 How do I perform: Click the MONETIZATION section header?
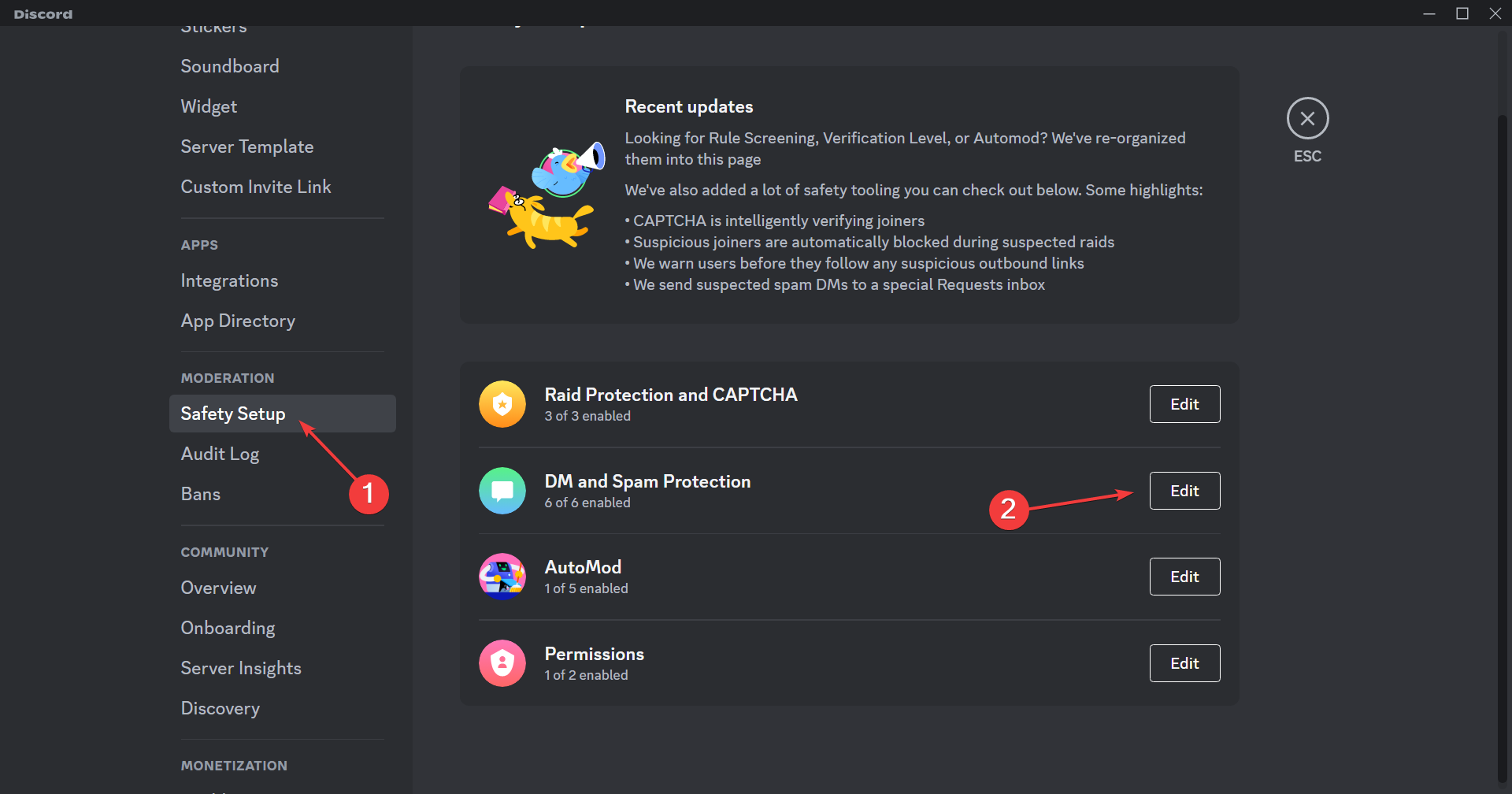coord(234,766)
